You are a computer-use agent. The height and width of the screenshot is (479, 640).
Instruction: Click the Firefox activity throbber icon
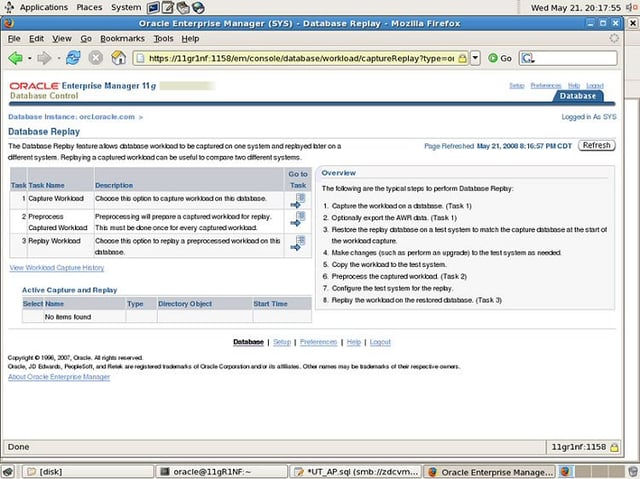coord(614,38)
